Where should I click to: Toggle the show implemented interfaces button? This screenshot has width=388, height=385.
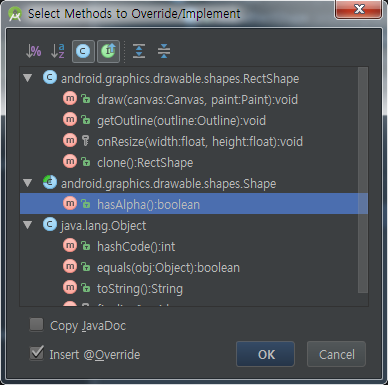pos(108,51)
